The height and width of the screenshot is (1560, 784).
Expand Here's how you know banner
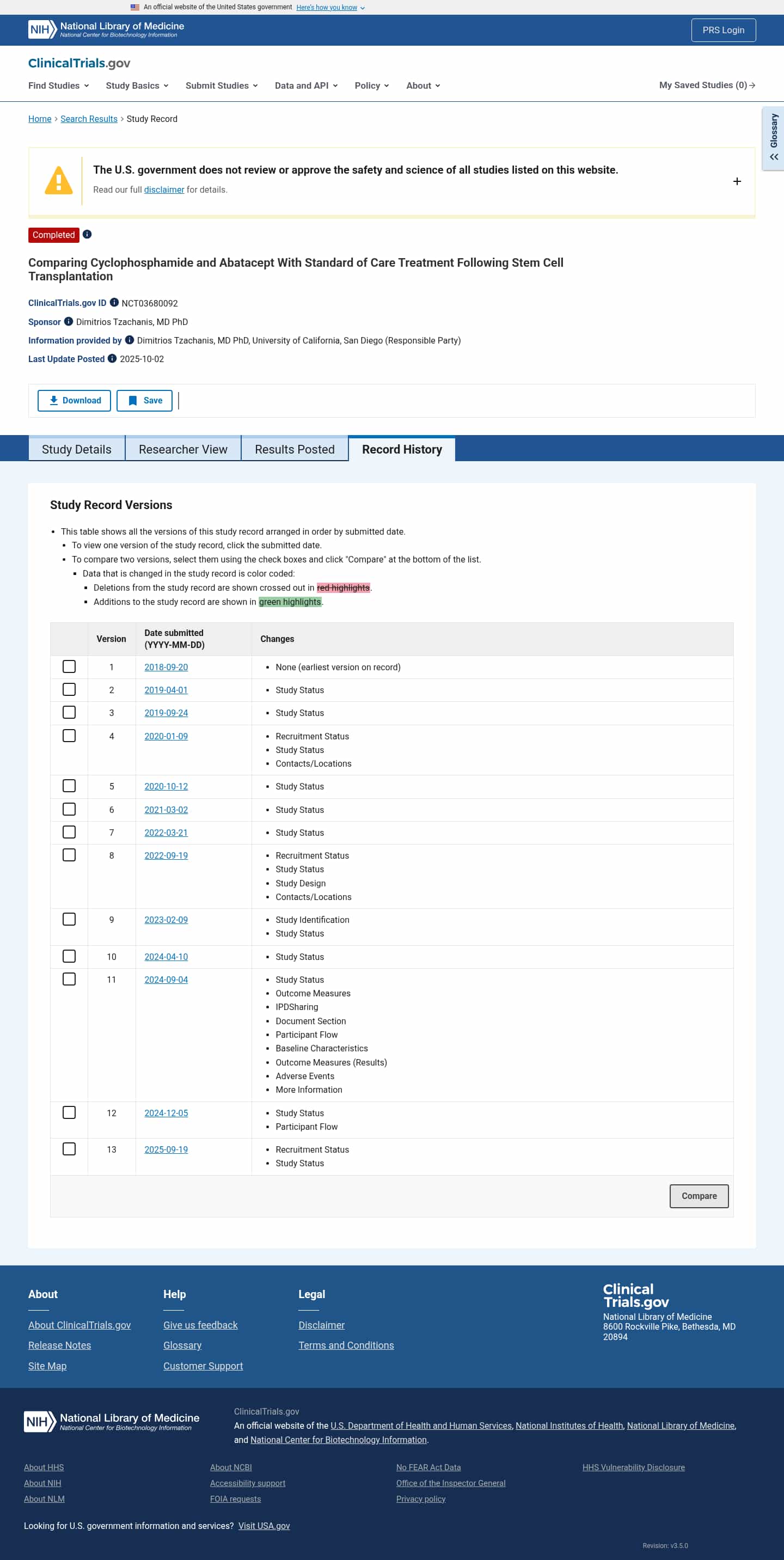click(330, 7)
